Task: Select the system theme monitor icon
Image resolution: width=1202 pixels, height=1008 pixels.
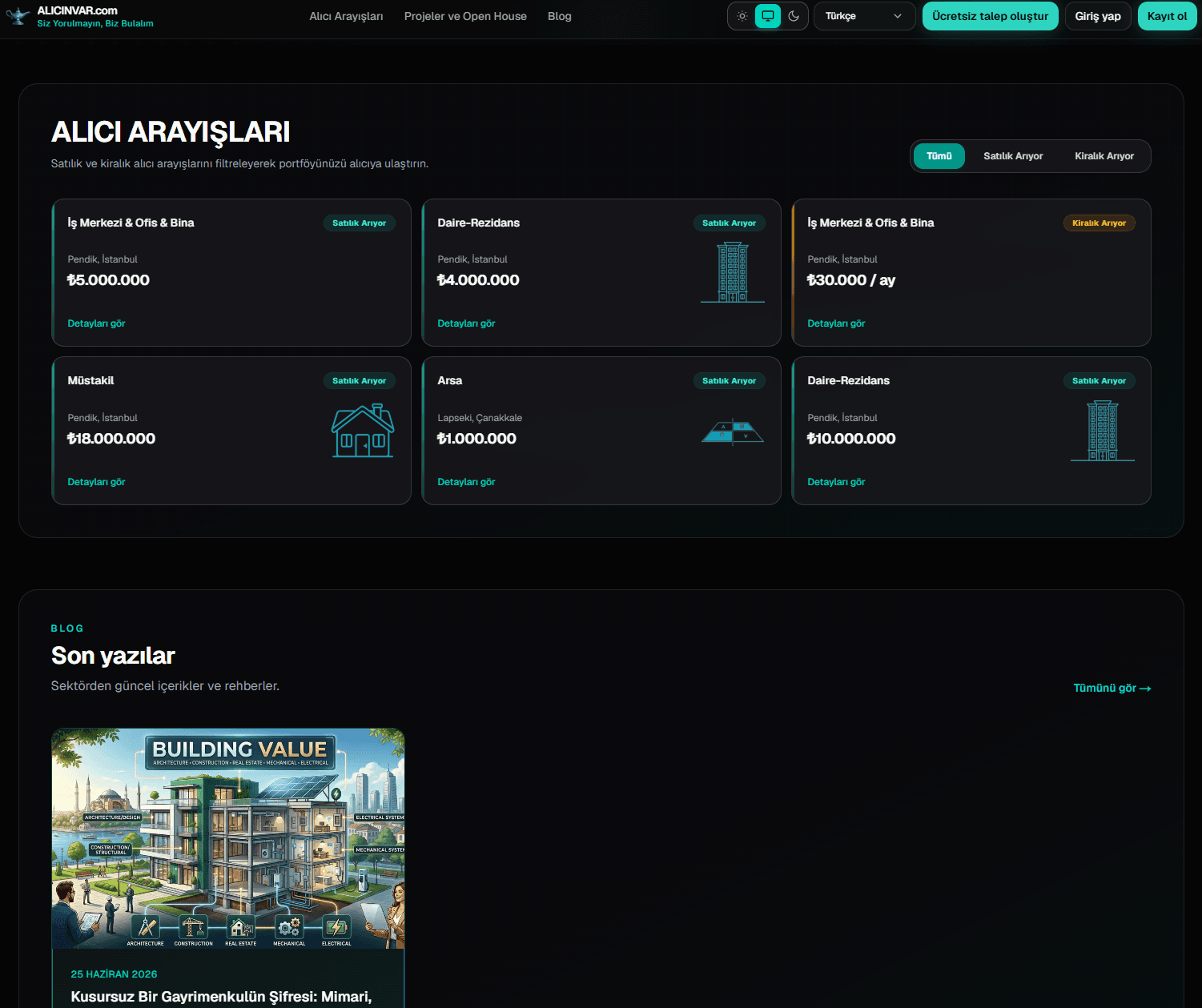Action: 768,16
